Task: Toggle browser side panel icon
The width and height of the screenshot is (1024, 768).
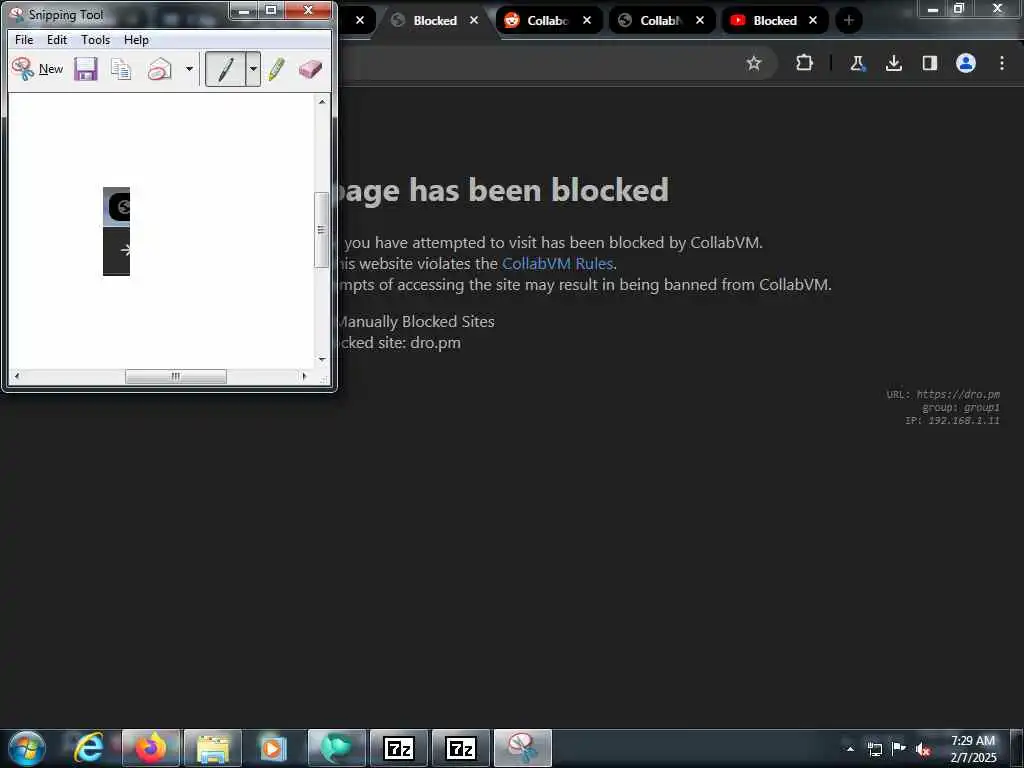Action: pyautogui.click(x=930, y=63)
